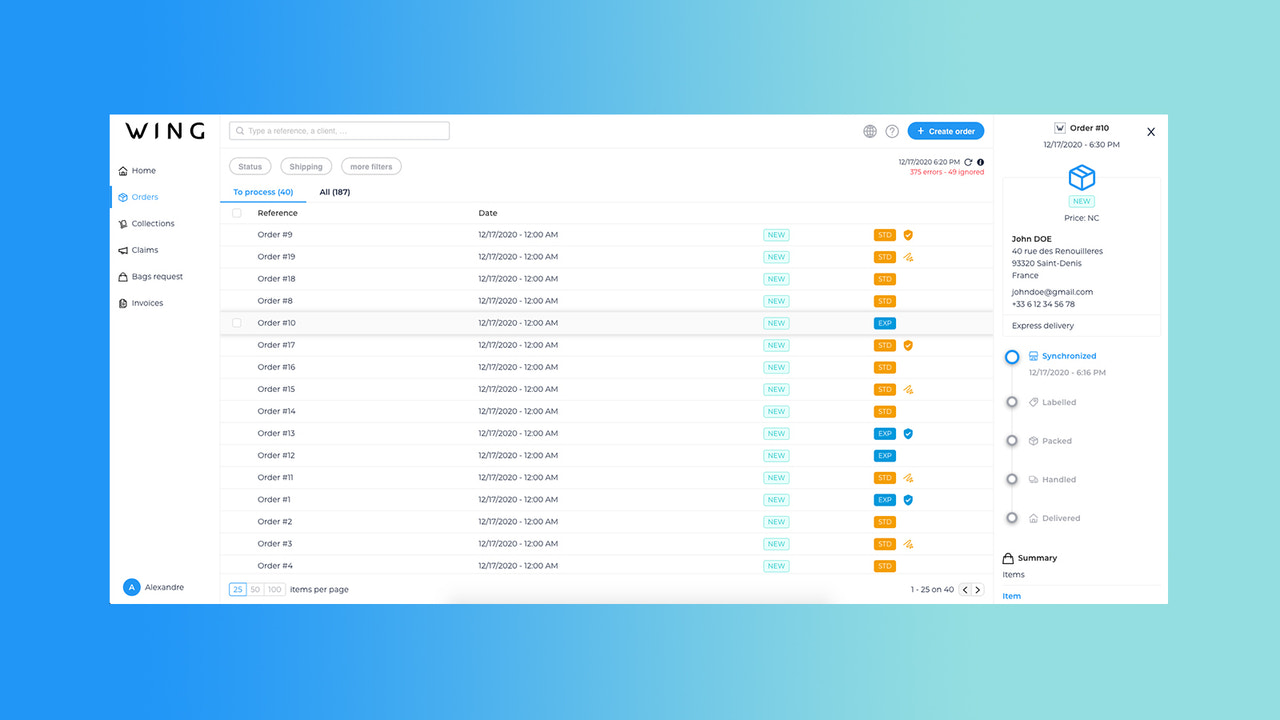This screenshot has height=720, width=1280.
Task: Open the help question mark icon
Action: [891, 131]
